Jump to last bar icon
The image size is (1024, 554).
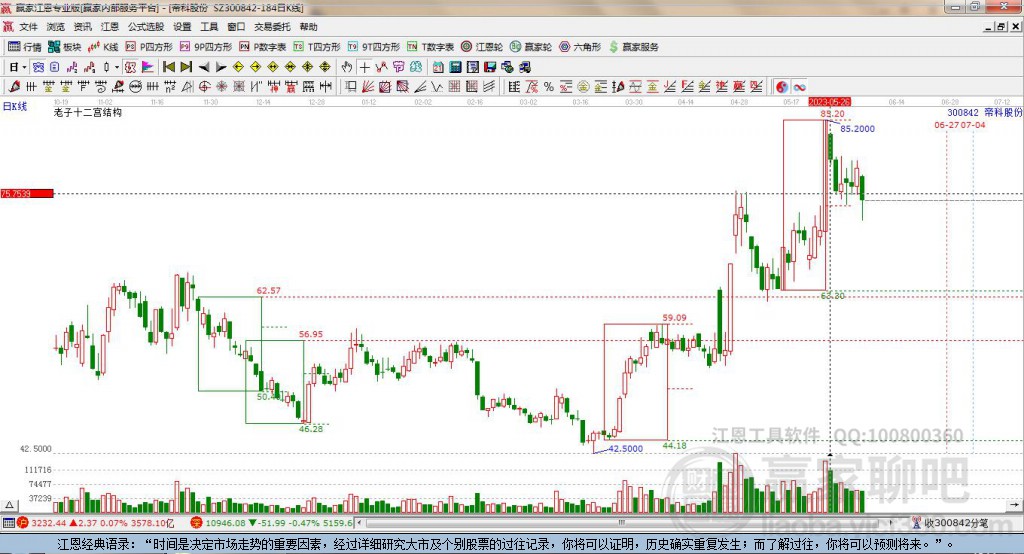pos(186,67)
